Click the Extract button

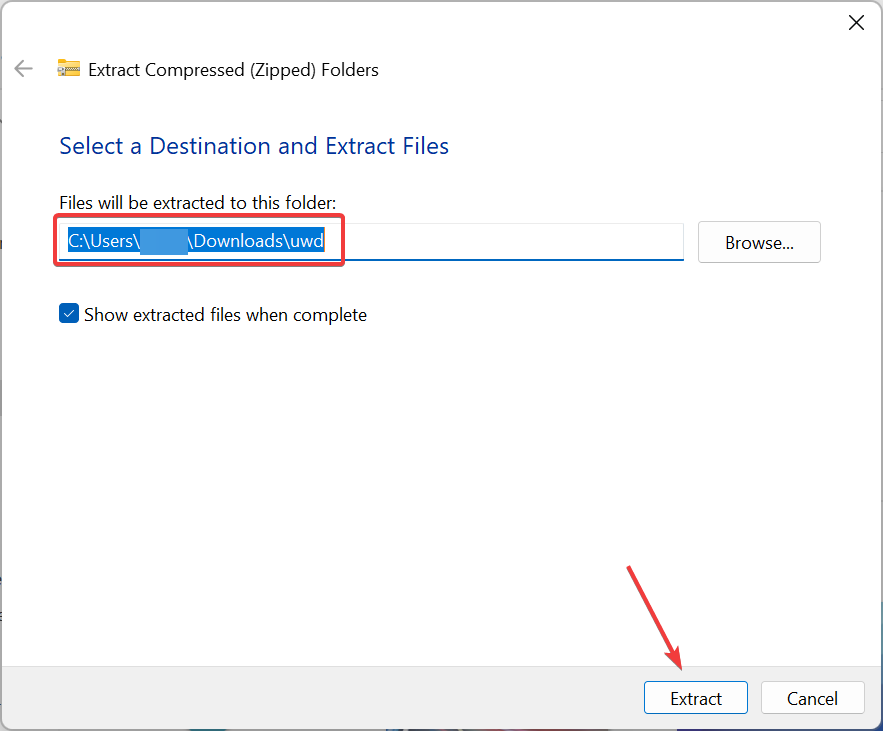pyautogui.click(x=695, y=698)
